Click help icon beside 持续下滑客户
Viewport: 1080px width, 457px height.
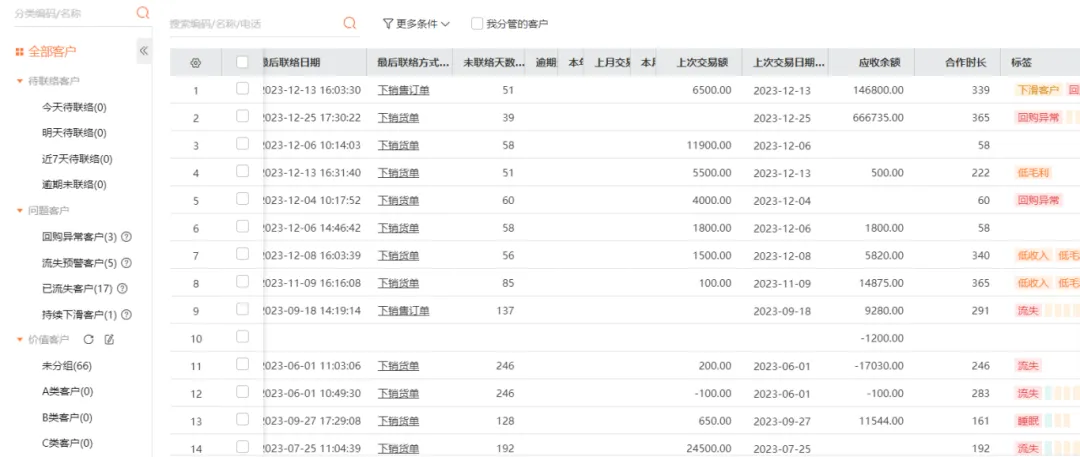tap(126, 314)
